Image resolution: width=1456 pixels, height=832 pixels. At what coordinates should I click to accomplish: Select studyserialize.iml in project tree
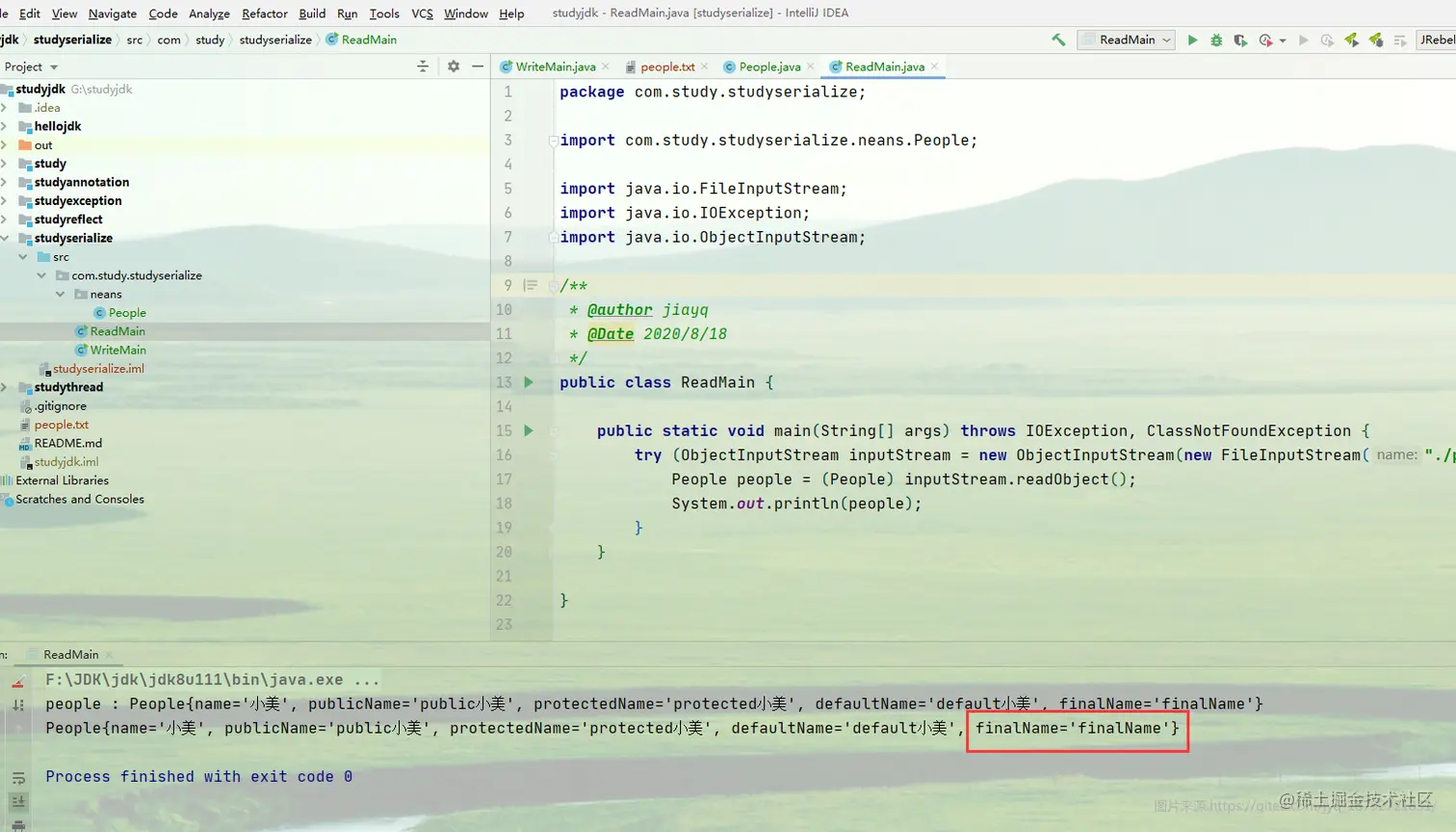(98, 369)
